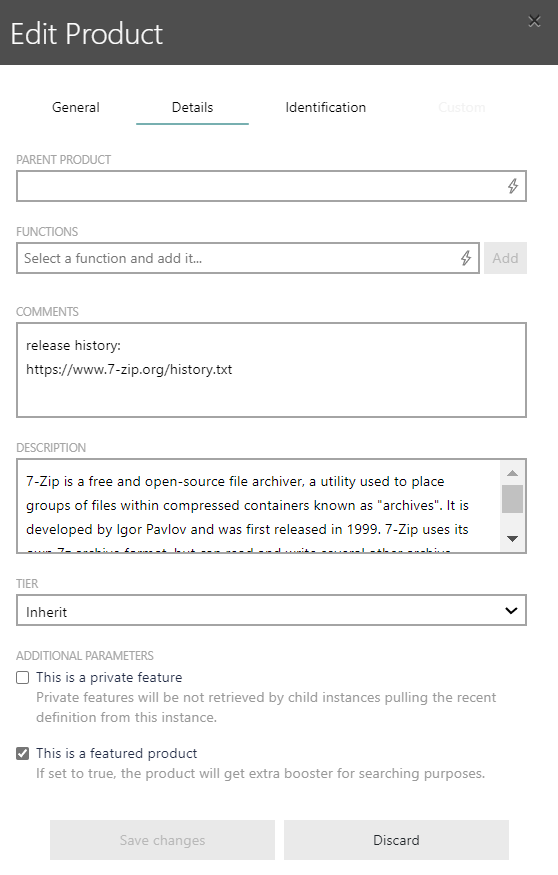Open the Tier dropdown set to Inherit

271,610
